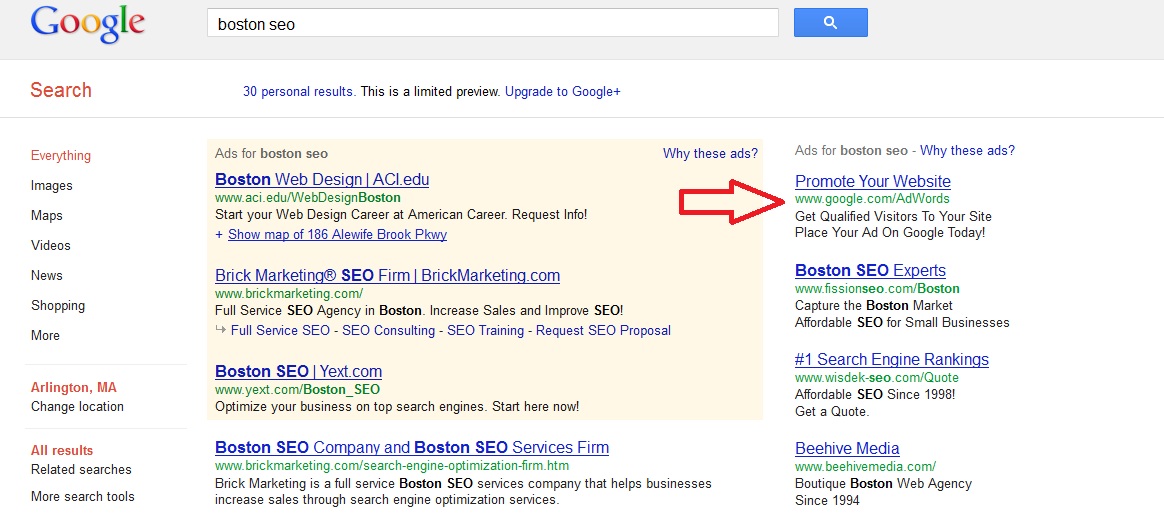Select the Everything filter in sidebar

coord(61,156)
